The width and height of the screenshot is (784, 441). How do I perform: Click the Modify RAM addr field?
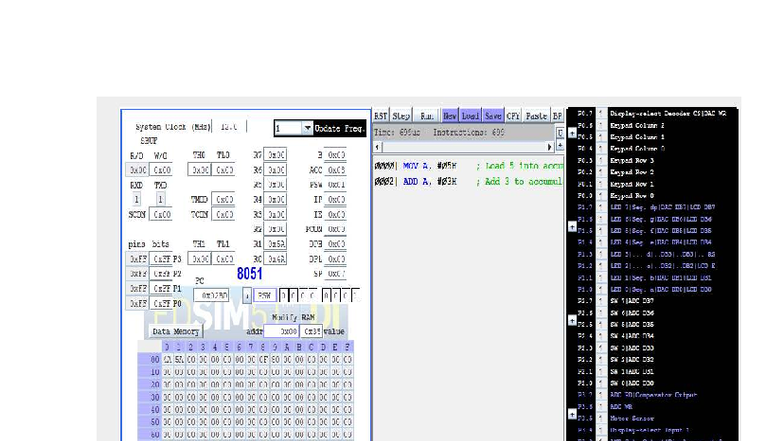pyautogui.click(x=281, y=332)
